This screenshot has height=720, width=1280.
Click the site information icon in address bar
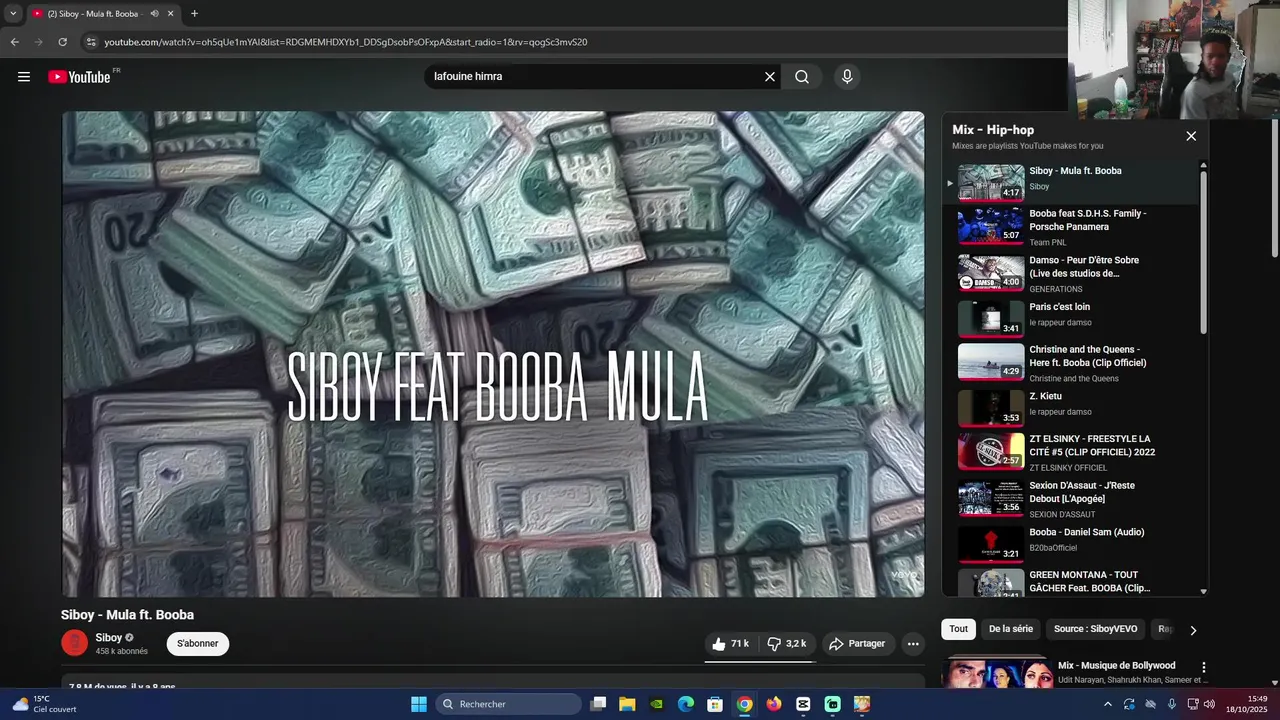point(91,42)
